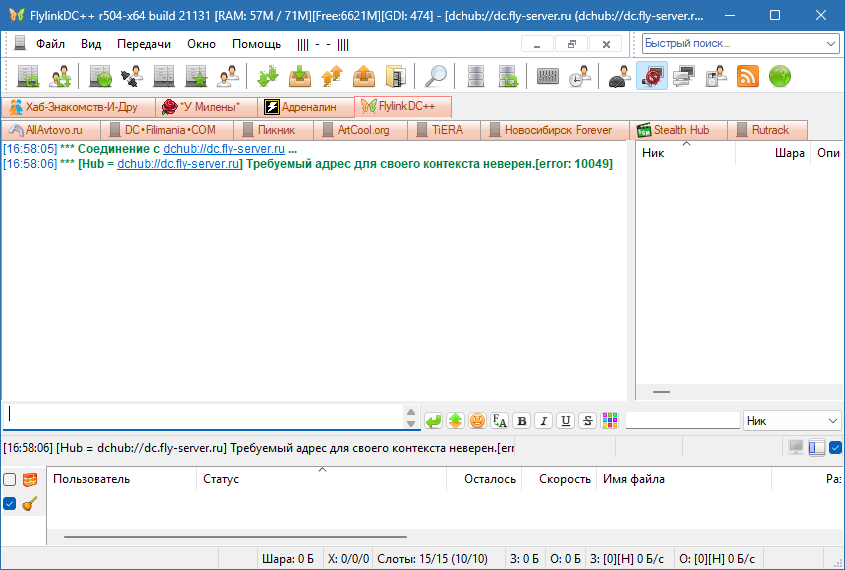Click the two monitors transfer icon
845x570 pixels.
coord(683,76)
